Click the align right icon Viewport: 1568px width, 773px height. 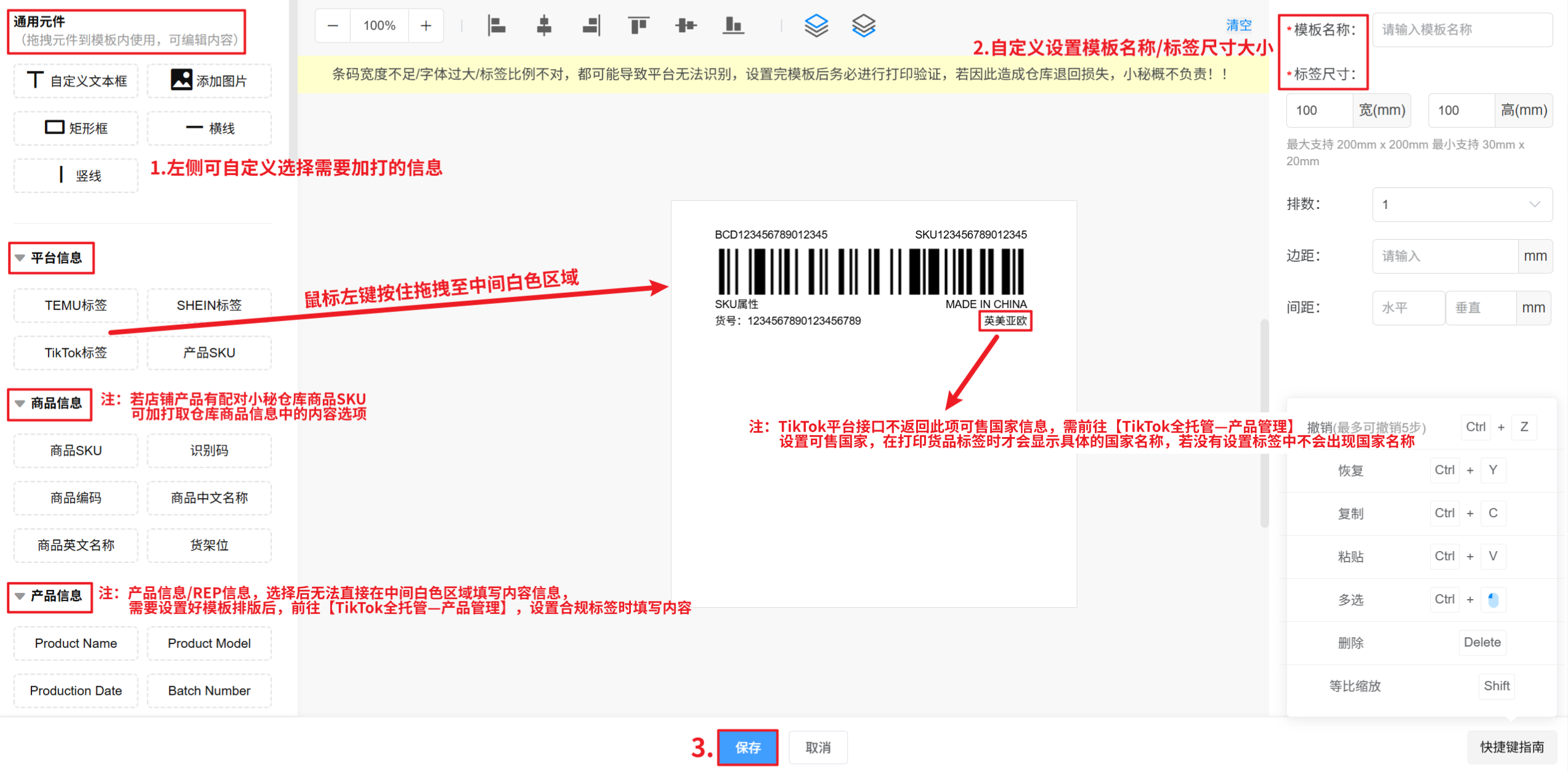coord(591,26)
